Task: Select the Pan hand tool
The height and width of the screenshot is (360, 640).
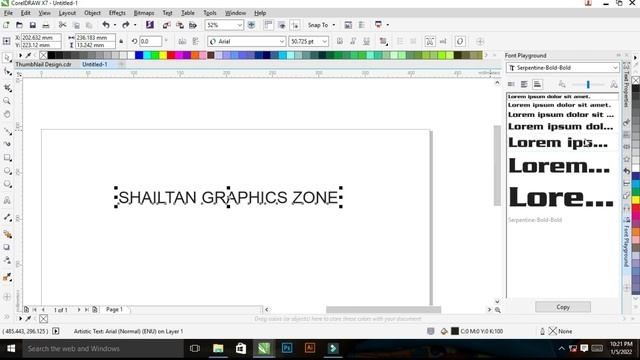Action: tap(7, 114)
